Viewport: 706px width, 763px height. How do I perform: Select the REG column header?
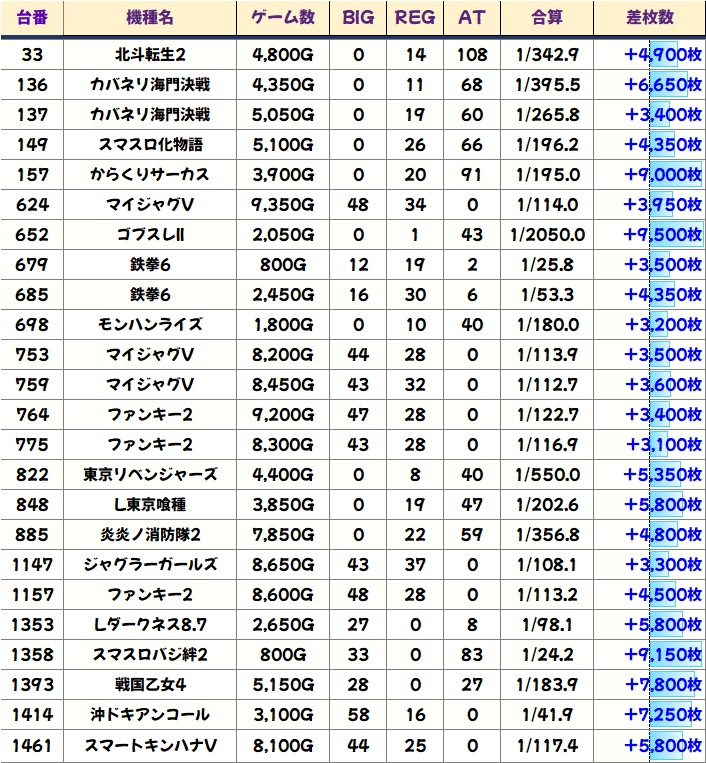[x=415, y=18]
